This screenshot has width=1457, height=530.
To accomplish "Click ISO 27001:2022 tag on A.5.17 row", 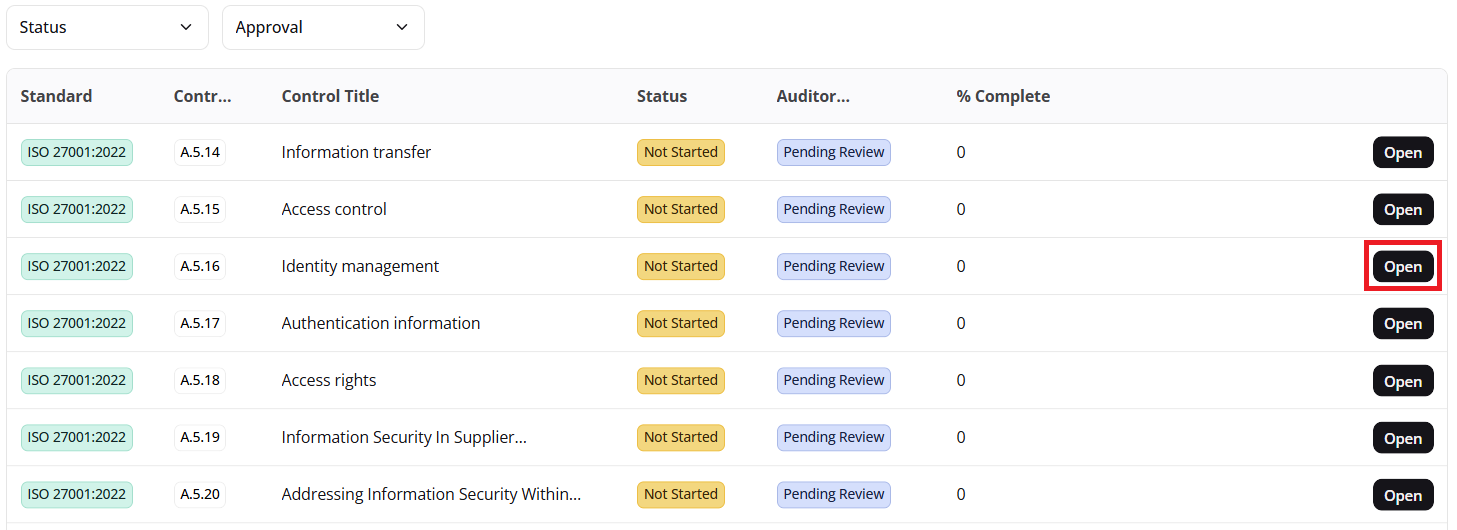I will click(x=77, y=323).
